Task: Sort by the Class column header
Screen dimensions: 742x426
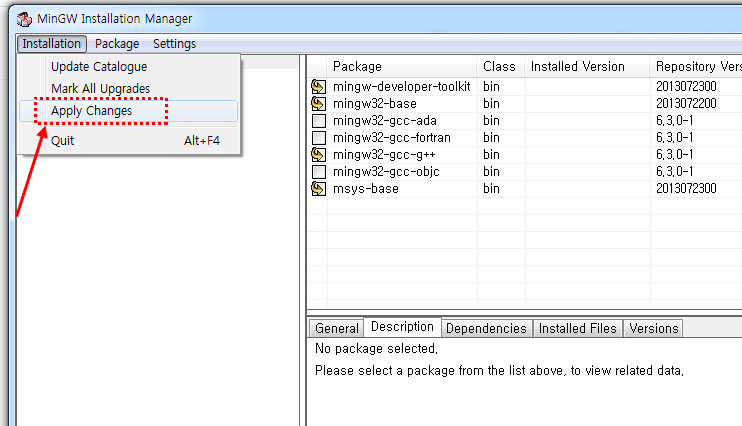Action: click(501, 66)
